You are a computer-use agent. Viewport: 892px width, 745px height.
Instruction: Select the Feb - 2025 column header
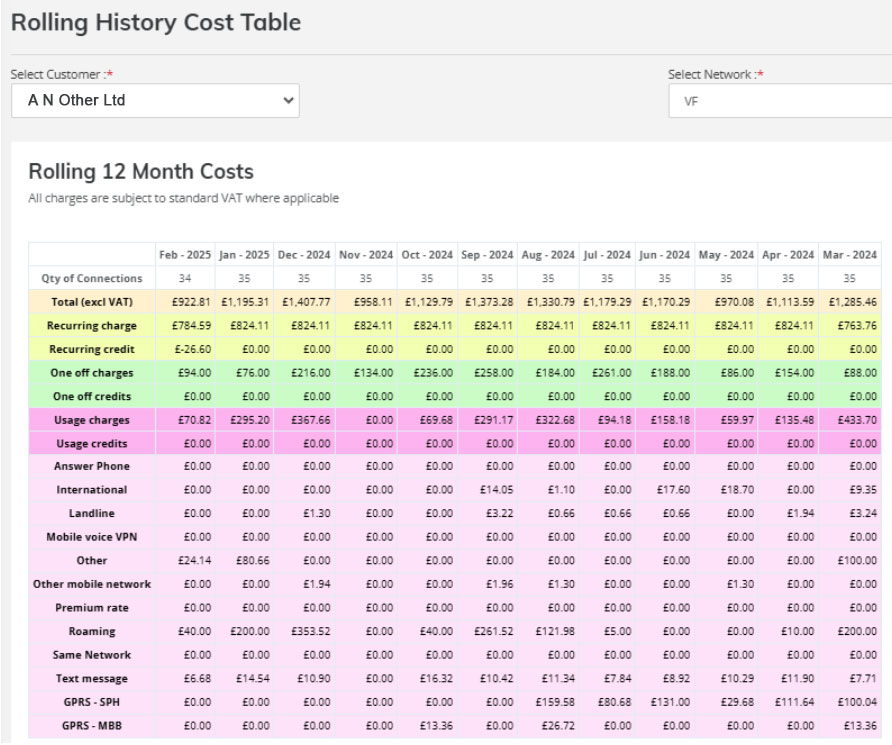pos(185,254)
